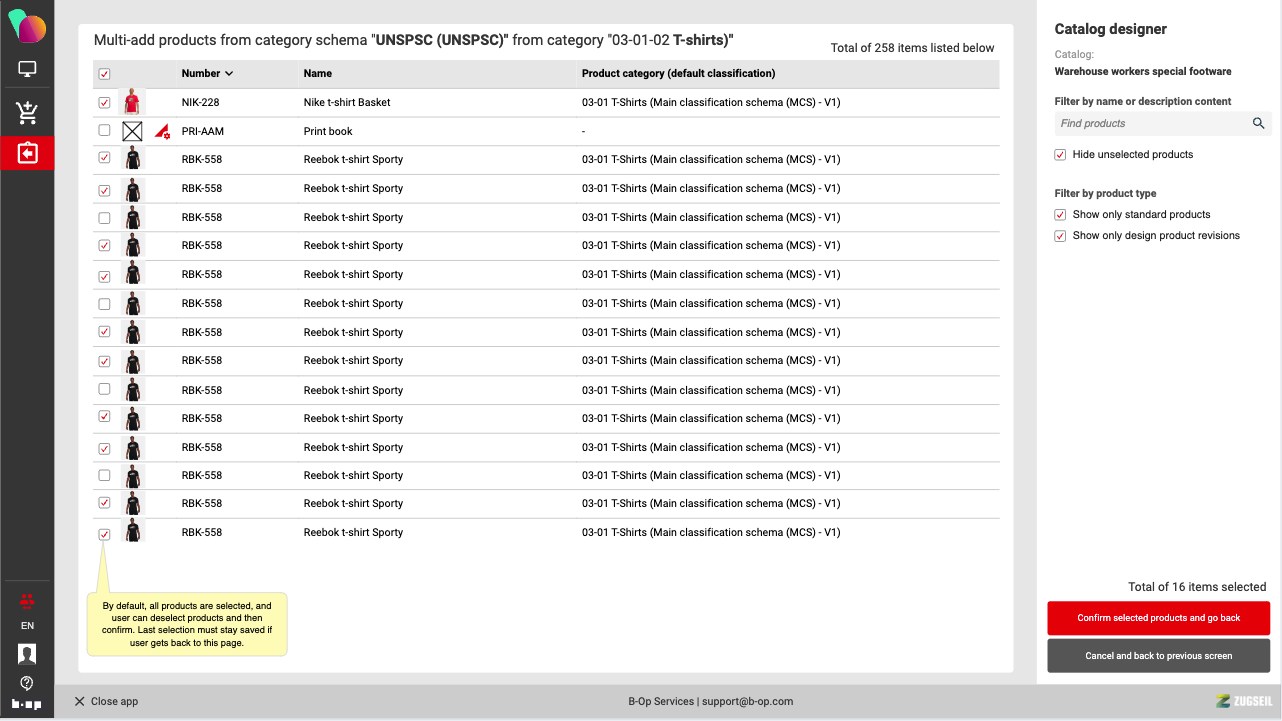Click the colorful app logo at top-left

tap(27, 26)
